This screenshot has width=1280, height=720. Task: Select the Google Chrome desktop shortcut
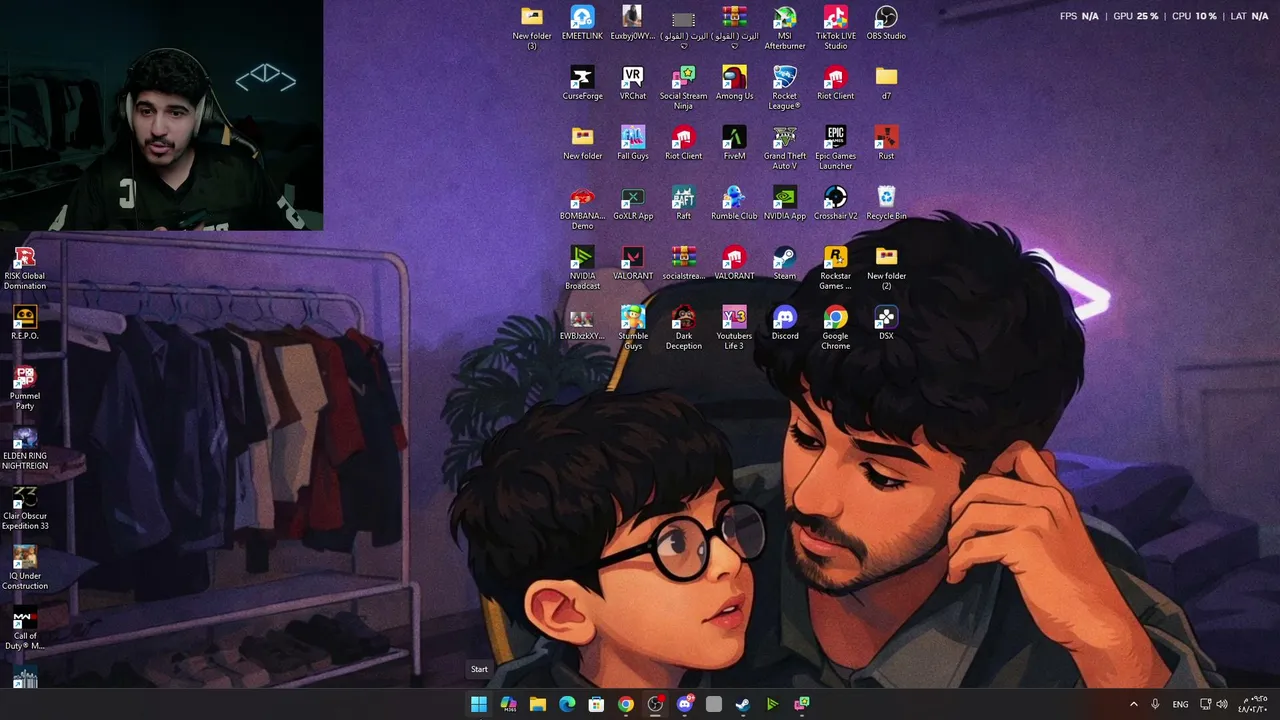(836, 328)
